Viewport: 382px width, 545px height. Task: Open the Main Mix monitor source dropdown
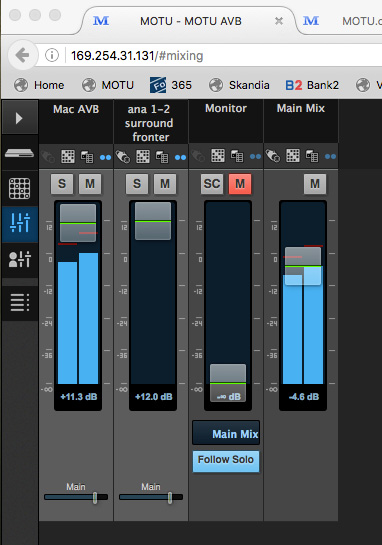226,433
